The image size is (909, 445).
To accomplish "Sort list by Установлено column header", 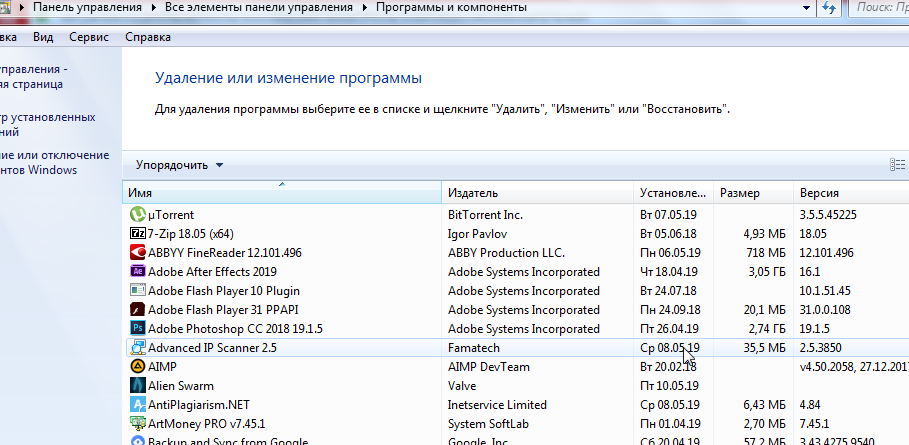I will (674, 193).
